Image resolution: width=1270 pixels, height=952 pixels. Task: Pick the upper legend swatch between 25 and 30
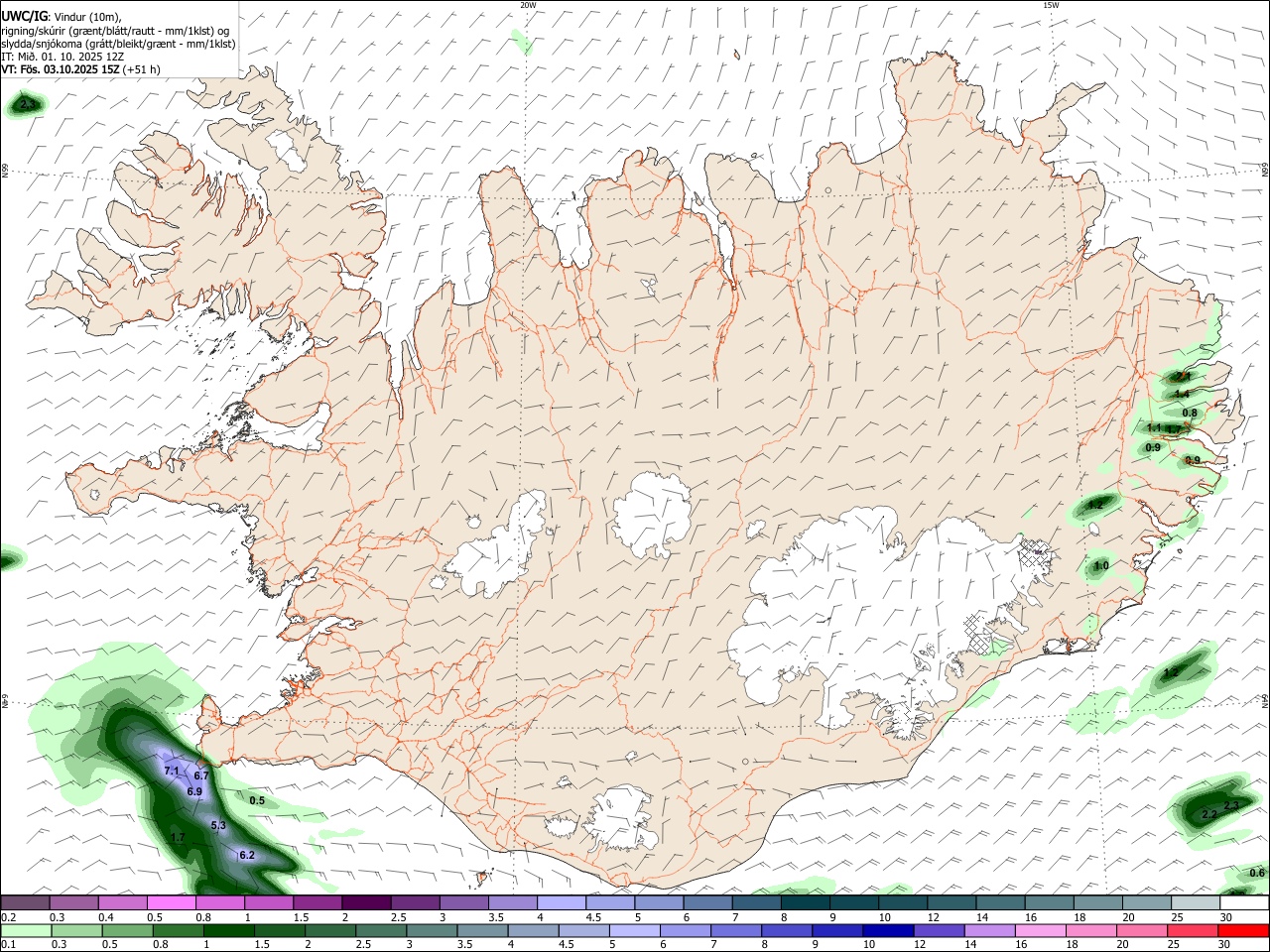1195,902
